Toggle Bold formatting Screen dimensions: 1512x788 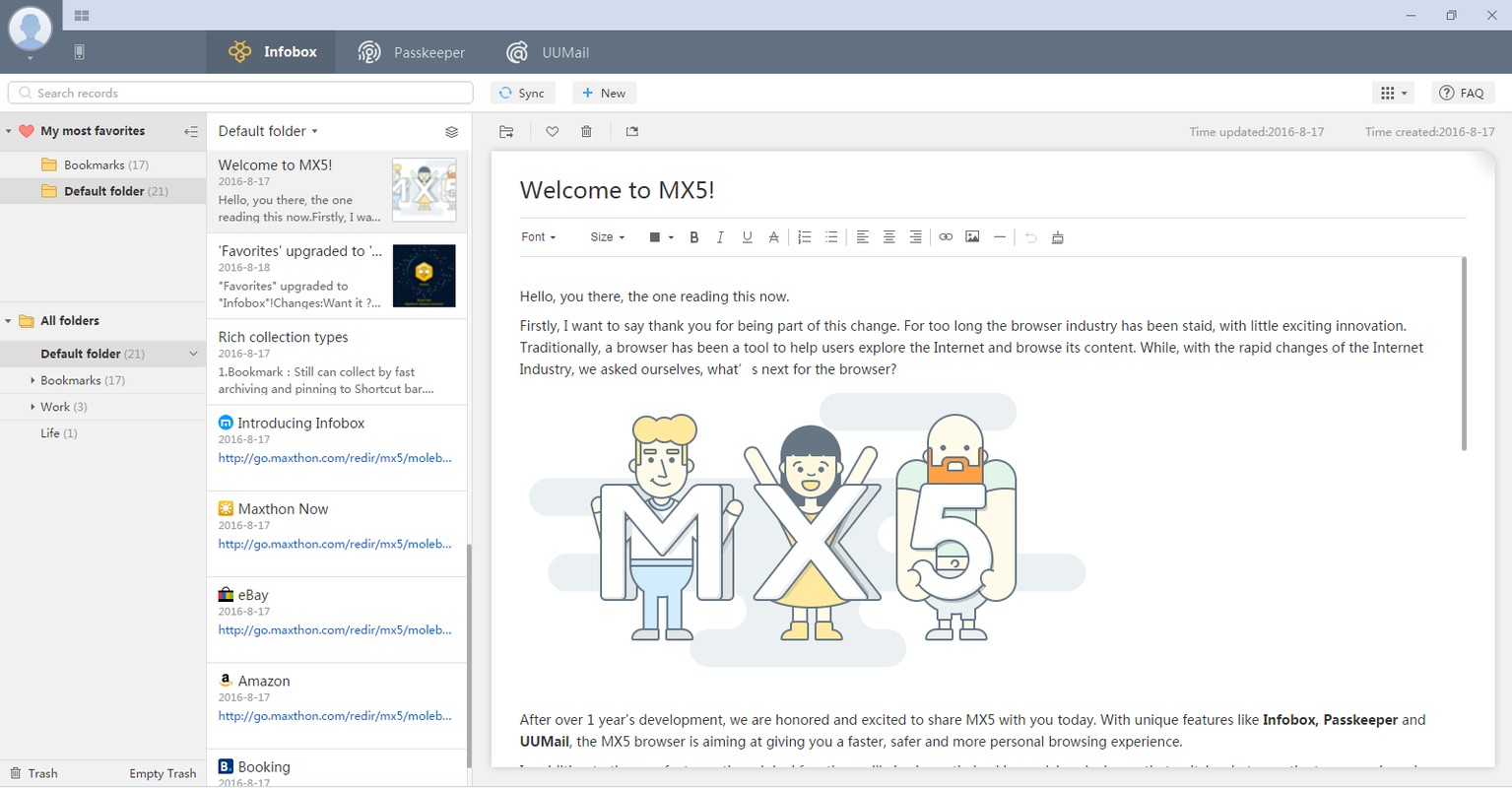694,237
